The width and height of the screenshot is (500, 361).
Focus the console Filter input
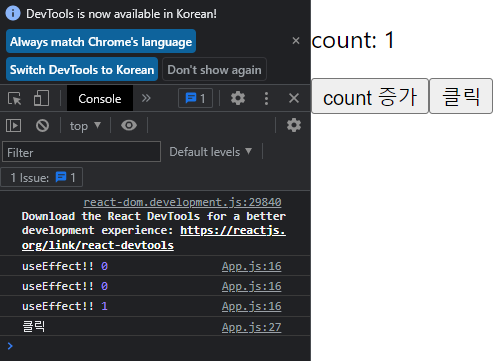(x=81, y=152)
